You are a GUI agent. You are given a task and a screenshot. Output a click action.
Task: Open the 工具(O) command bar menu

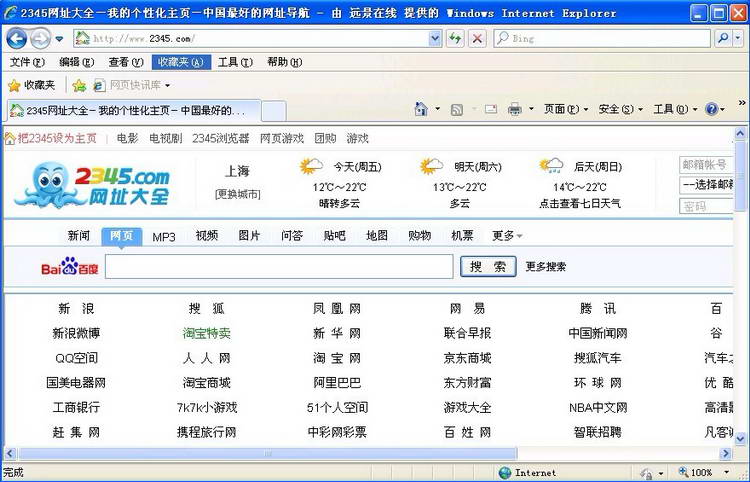675,110
